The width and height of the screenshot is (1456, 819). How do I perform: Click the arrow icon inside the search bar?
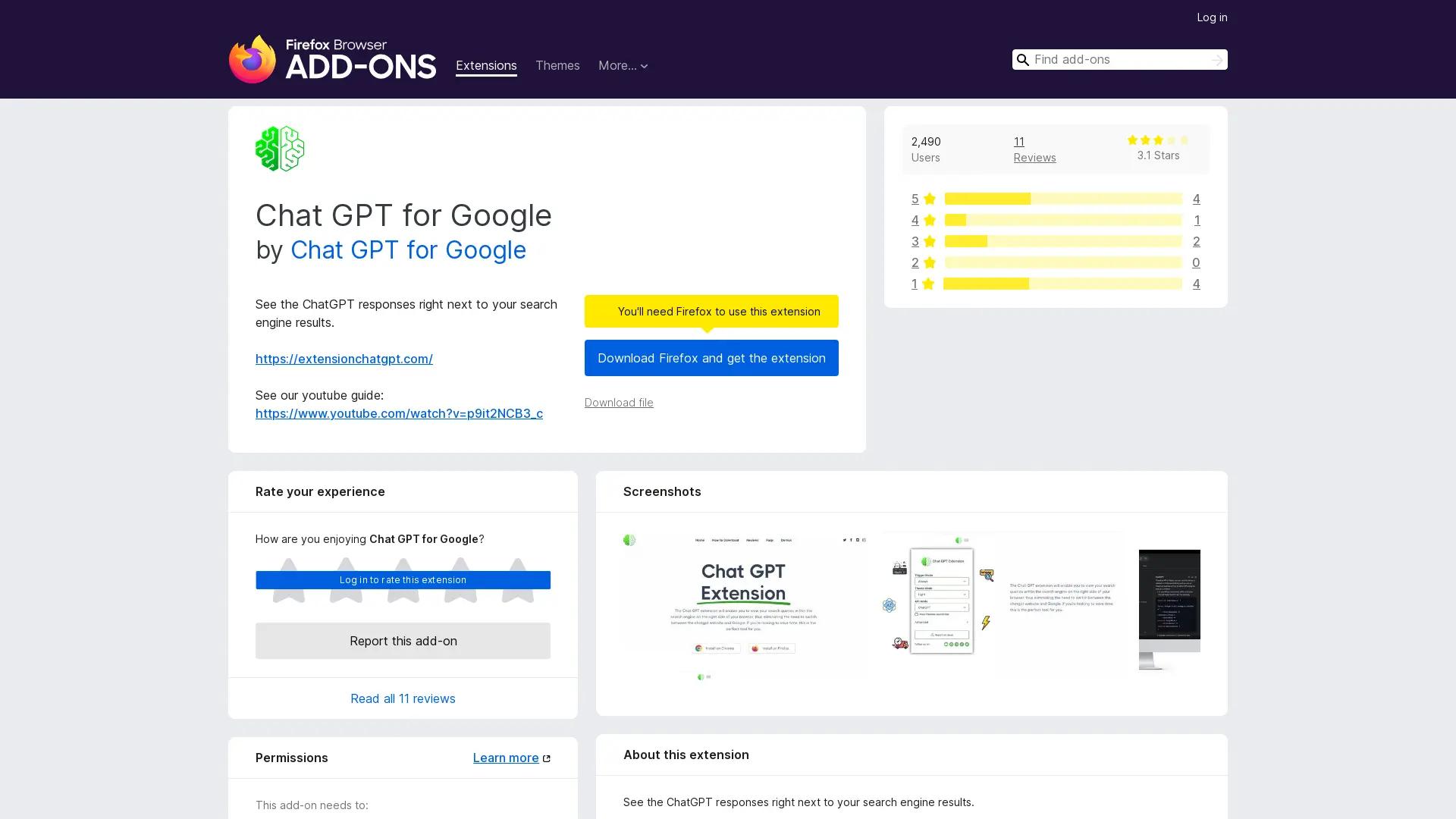pos(1216,59)
